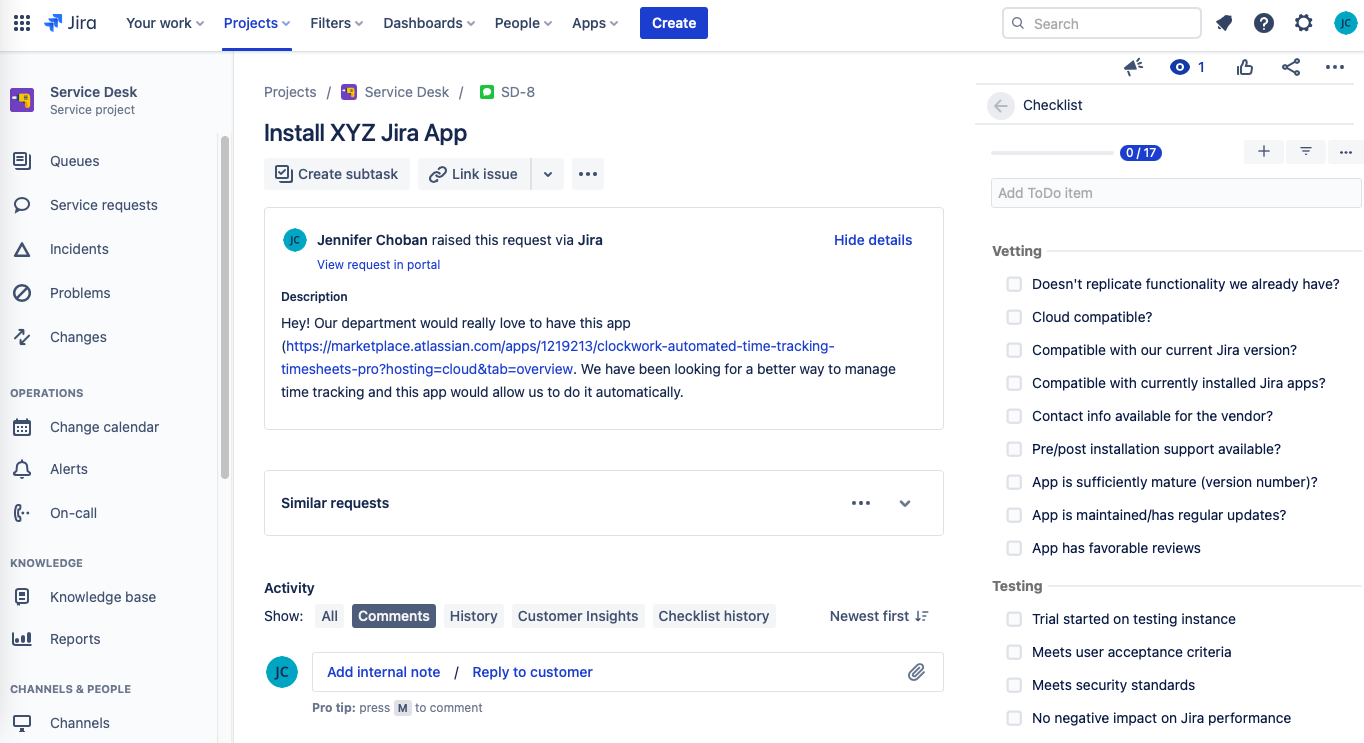Expand the Similar requests section chevron

(x=905, y=503)
